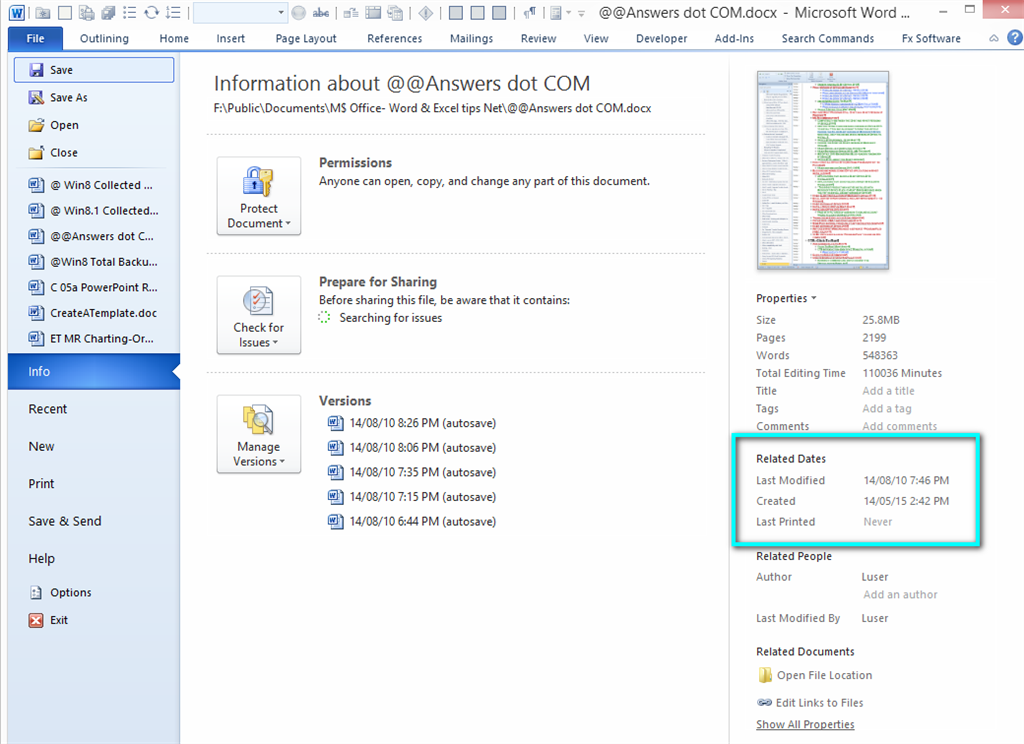Image resolution: width=1024 pixels, height=744 pixels.
Task: Open the Protect Document dropdown button
Action: (259, 196)
